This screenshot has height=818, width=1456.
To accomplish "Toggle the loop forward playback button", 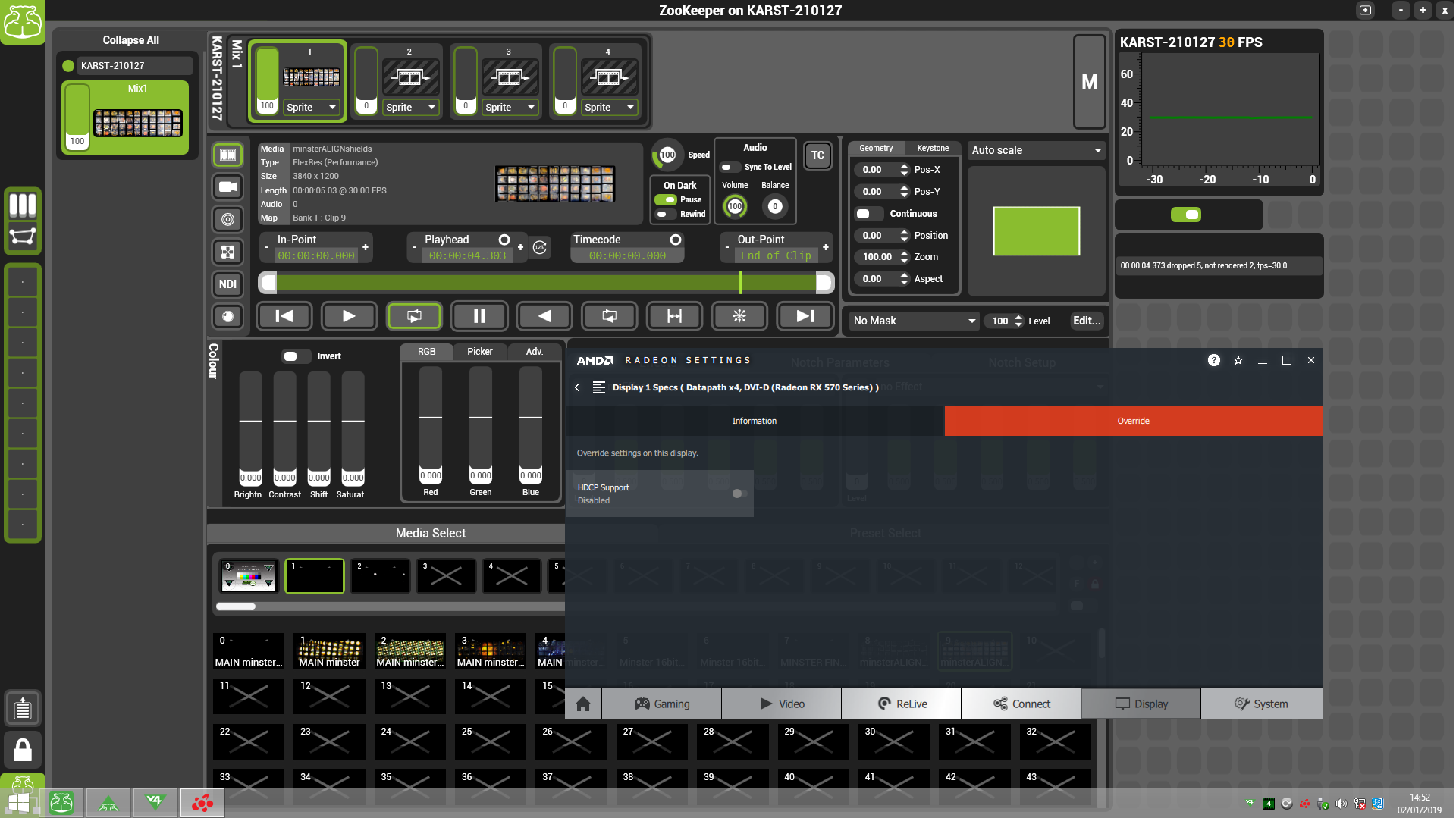I will click(414, 316).
